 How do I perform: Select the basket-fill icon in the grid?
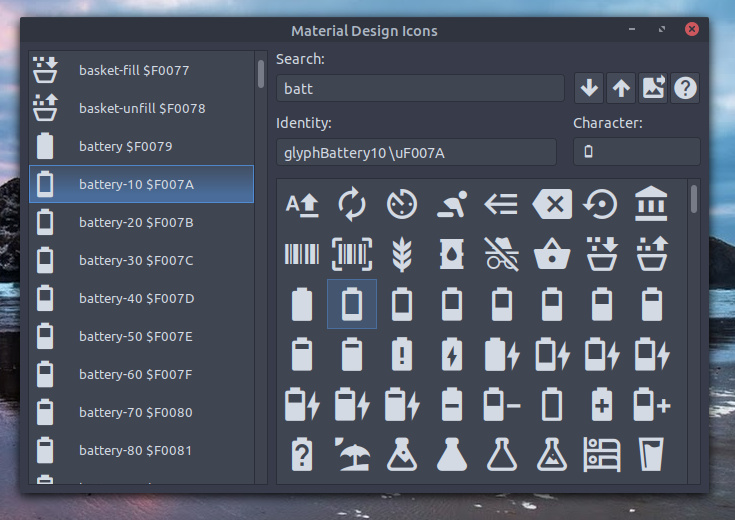(x=602, y=254)
